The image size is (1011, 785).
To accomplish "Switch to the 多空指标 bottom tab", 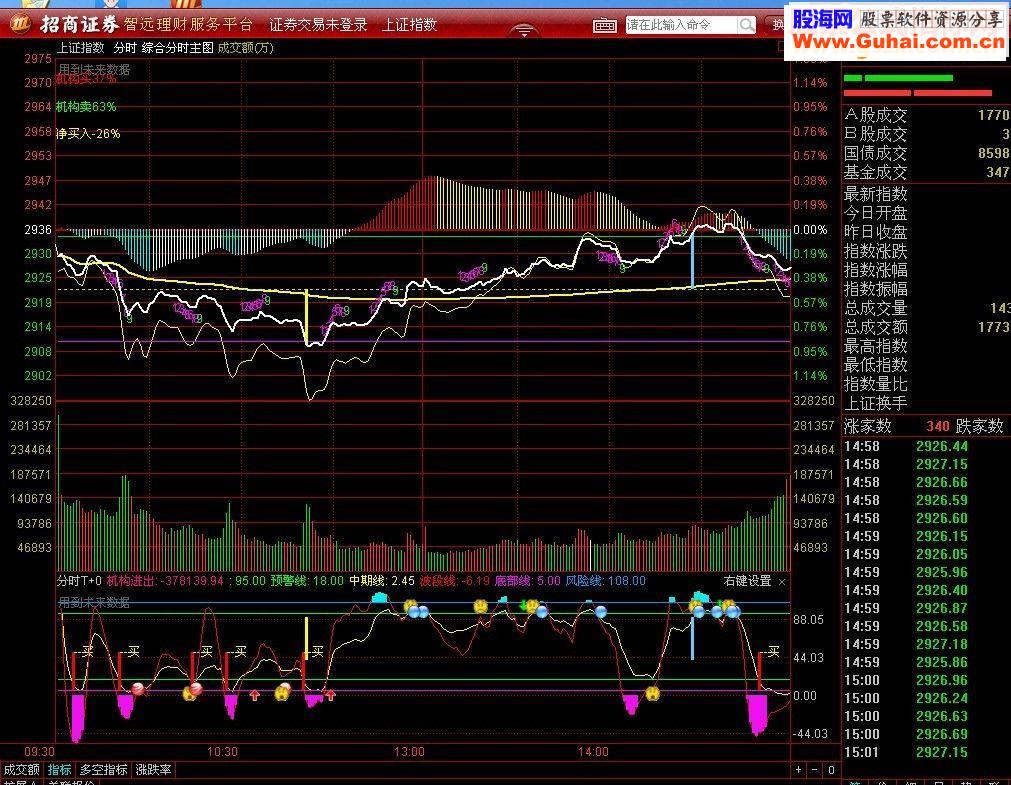I will click(x=103, y=770).
